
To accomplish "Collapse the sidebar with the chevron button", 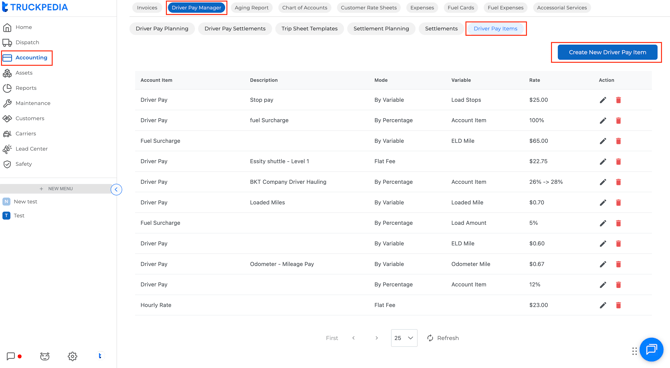I will click(x=116, y=189).
